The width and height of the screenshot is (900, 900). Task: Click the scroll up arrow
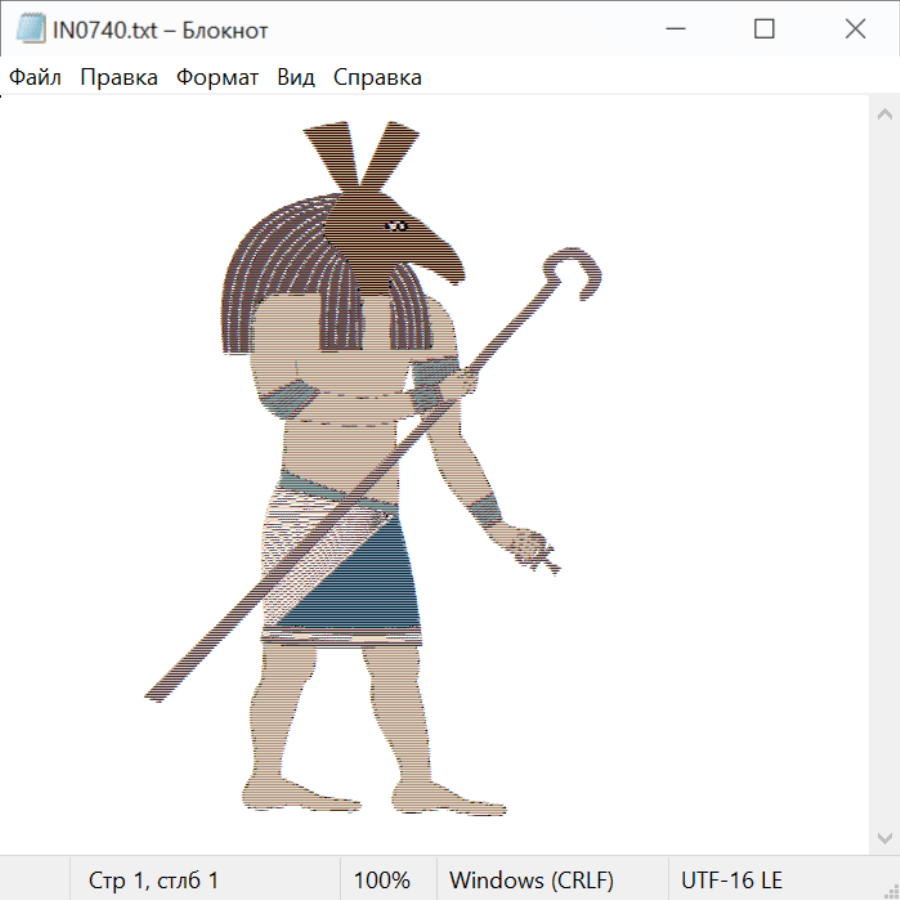[x=884, y=115]
